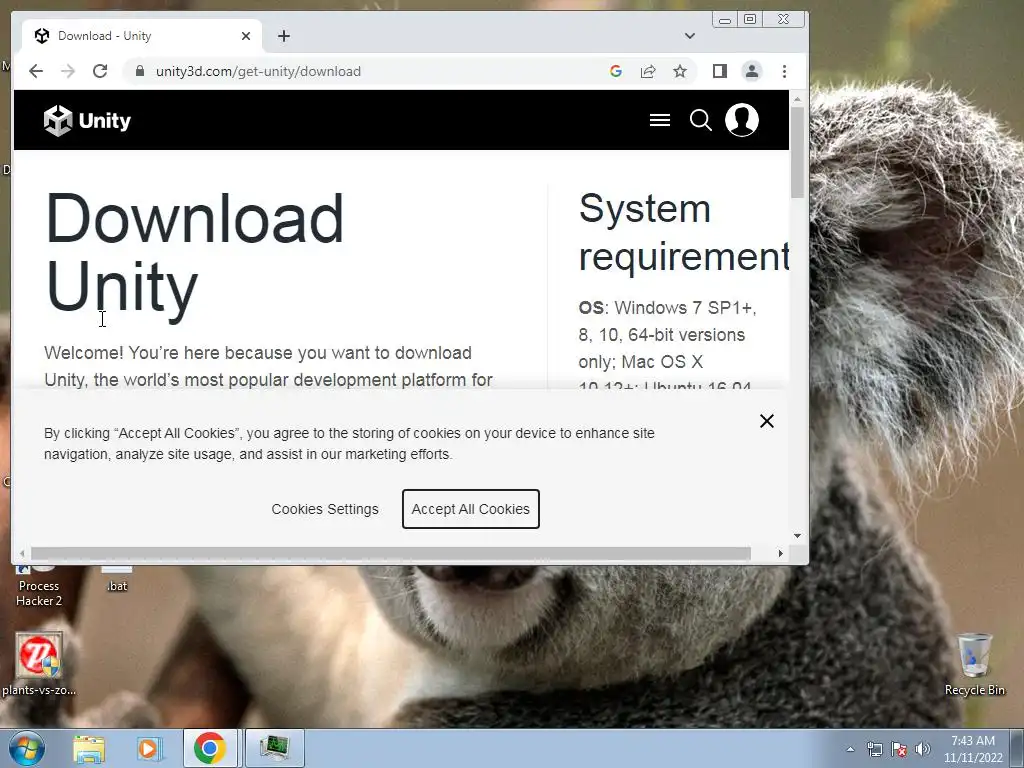Screen dimensions: 1024x768
Task: Reload the Unity download page
Action: (100, 71)
